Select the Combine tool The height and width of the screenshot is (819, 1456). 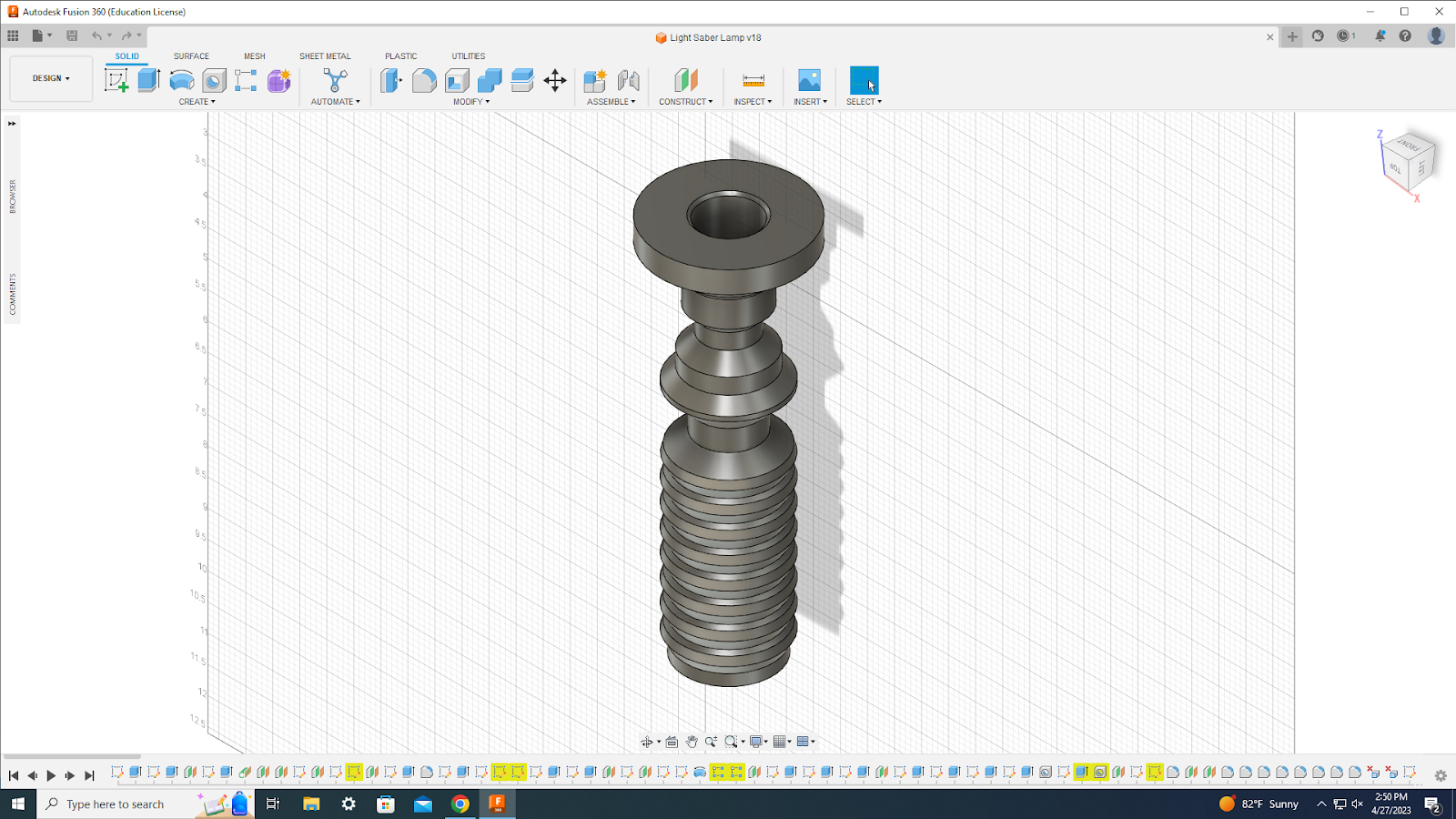coord(490,80)
